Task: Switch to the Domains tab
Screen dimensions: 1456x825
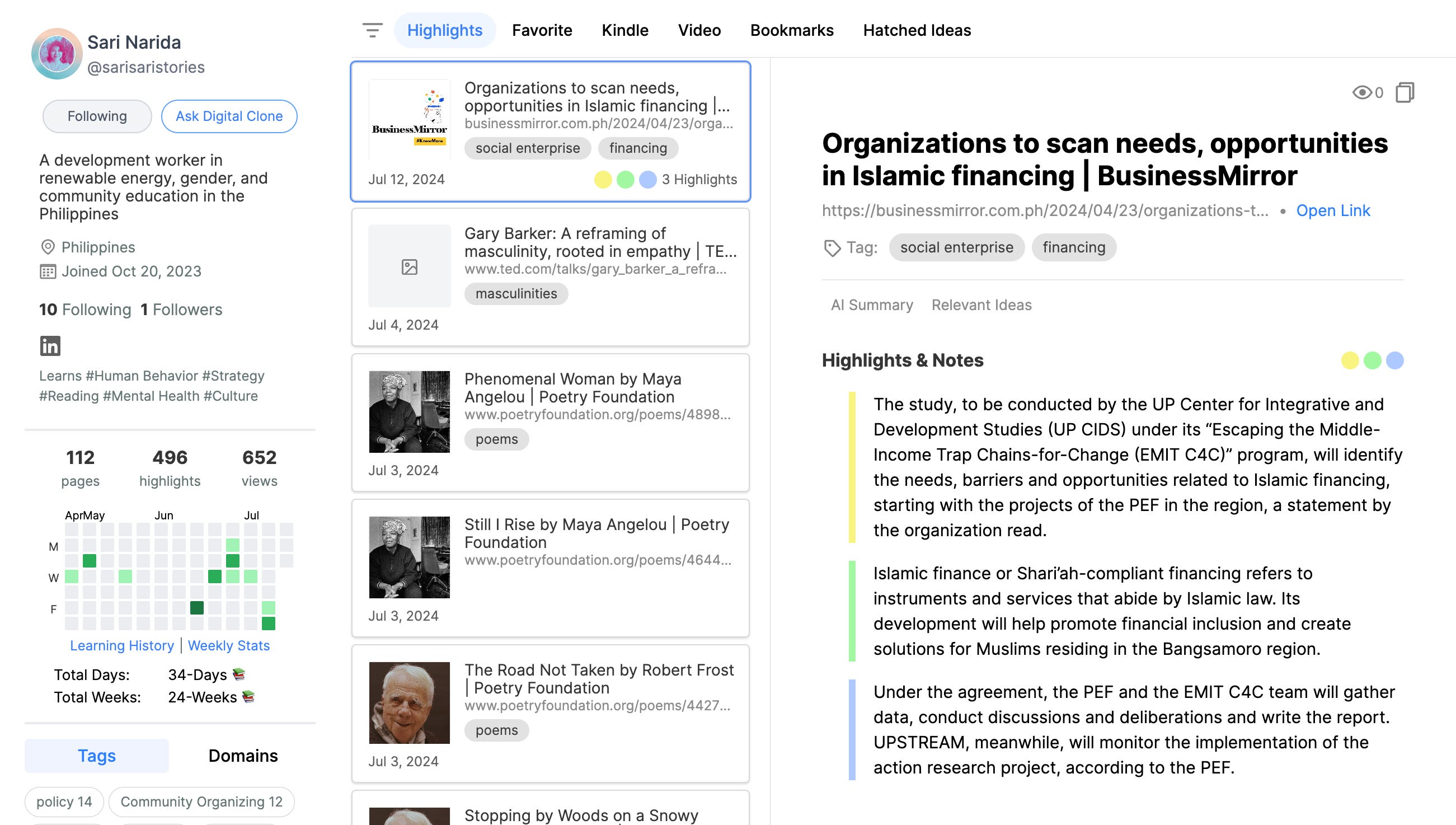Action: coord(243,755)
